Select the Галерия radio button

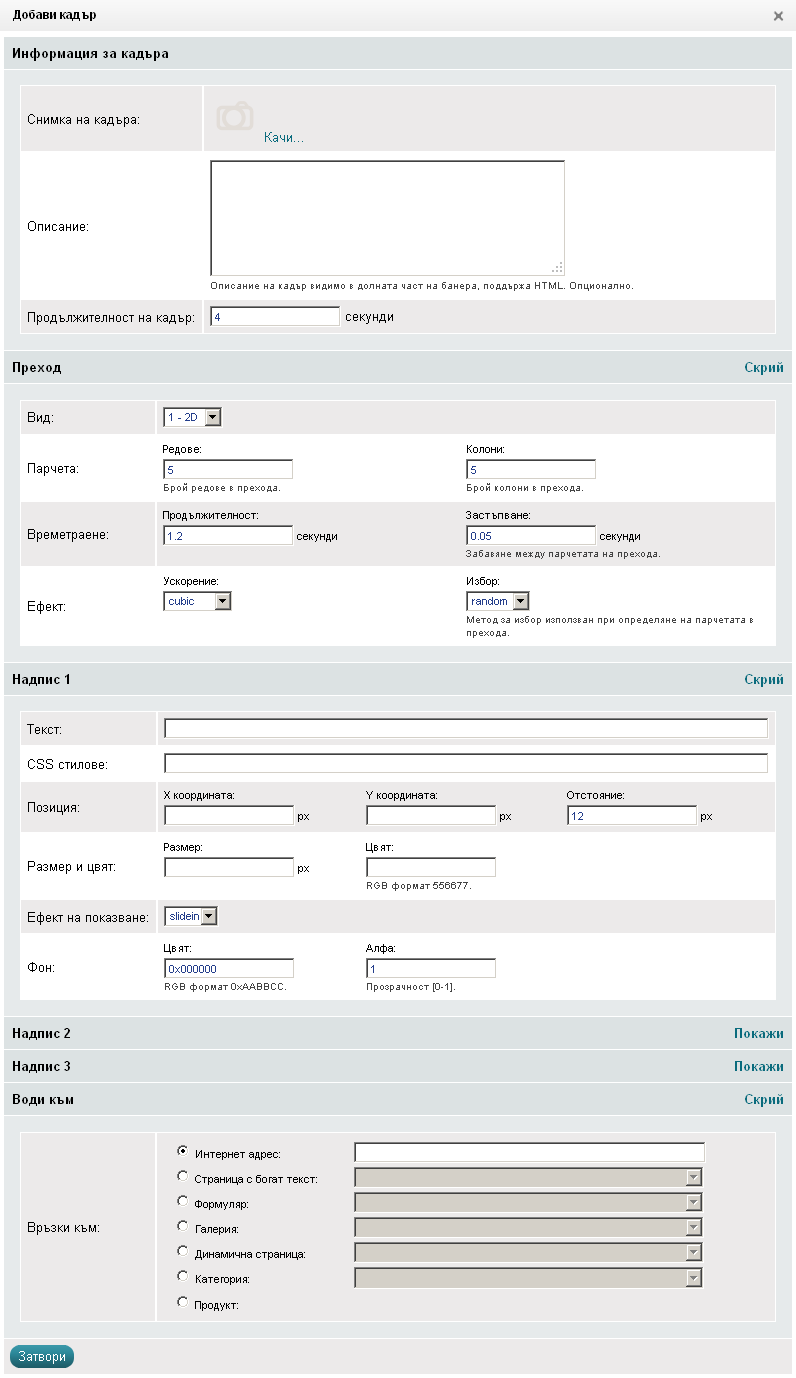[x=182, y=1226]
